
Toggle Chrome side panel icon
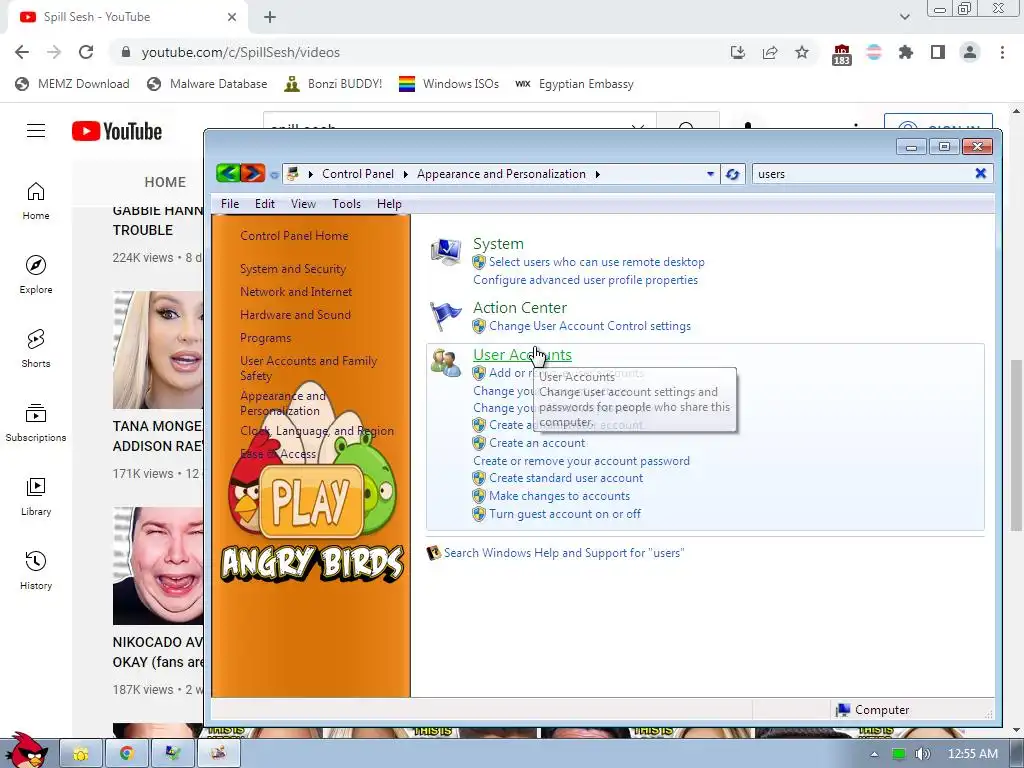pyautogui.click(x=938, y=52)
